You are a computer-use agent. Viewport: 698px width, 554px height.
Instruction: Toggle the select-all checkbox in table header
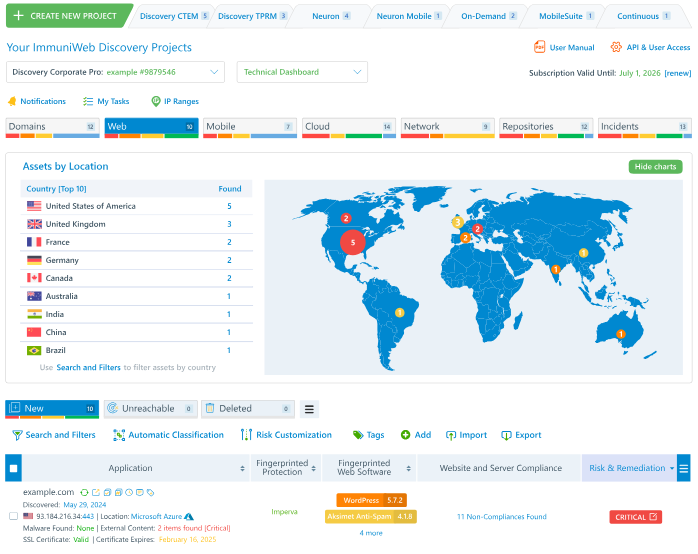(x=13, y=468)
